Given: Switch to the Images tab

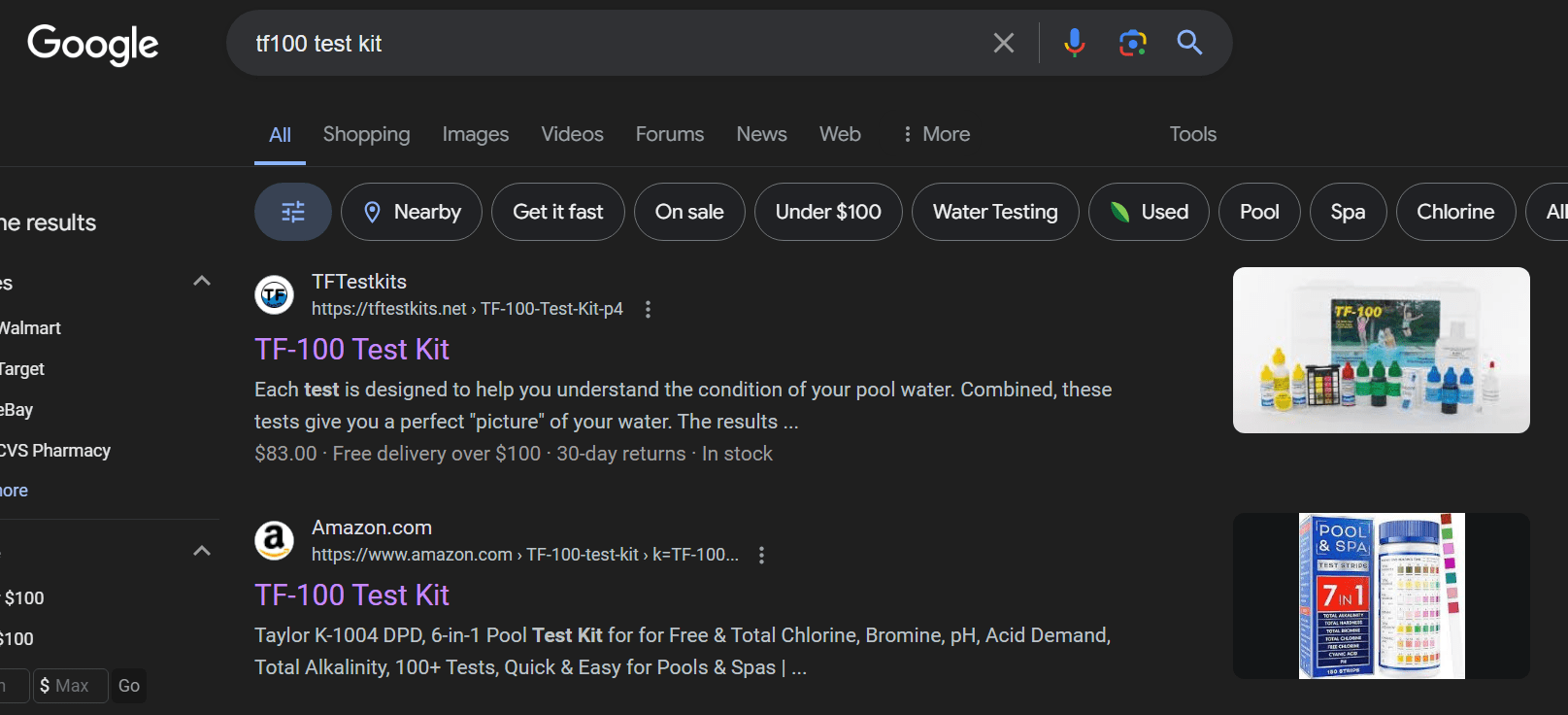Looking at the screenshot, I should [475, 134].
